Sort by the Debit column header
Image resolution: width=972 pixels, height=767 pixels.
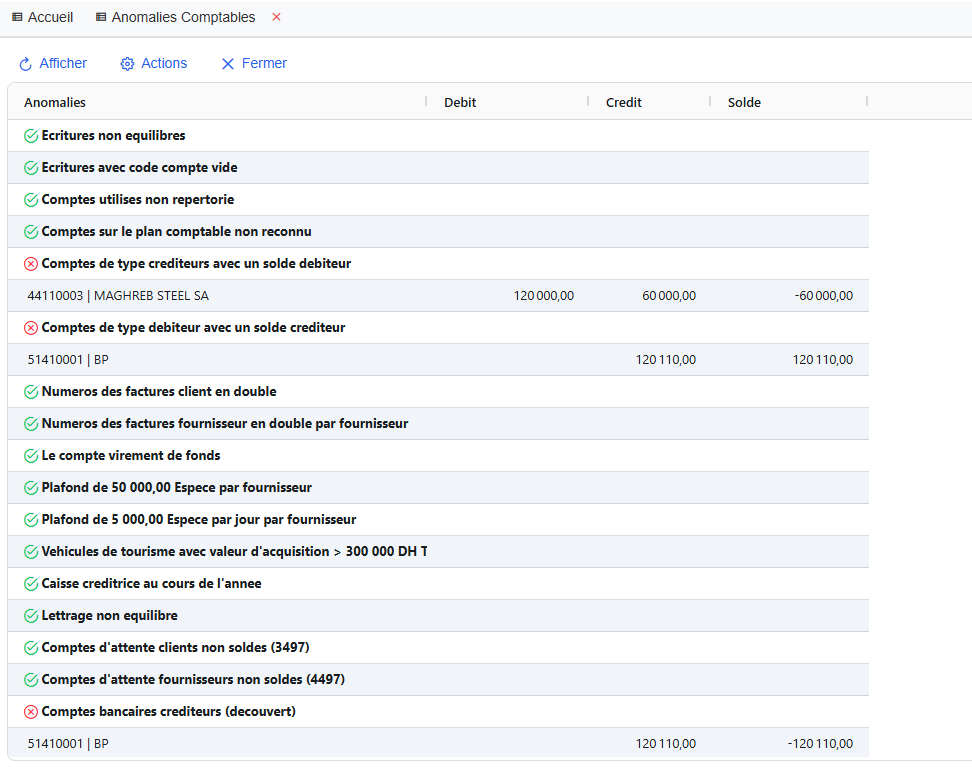(x=460, y=102)
